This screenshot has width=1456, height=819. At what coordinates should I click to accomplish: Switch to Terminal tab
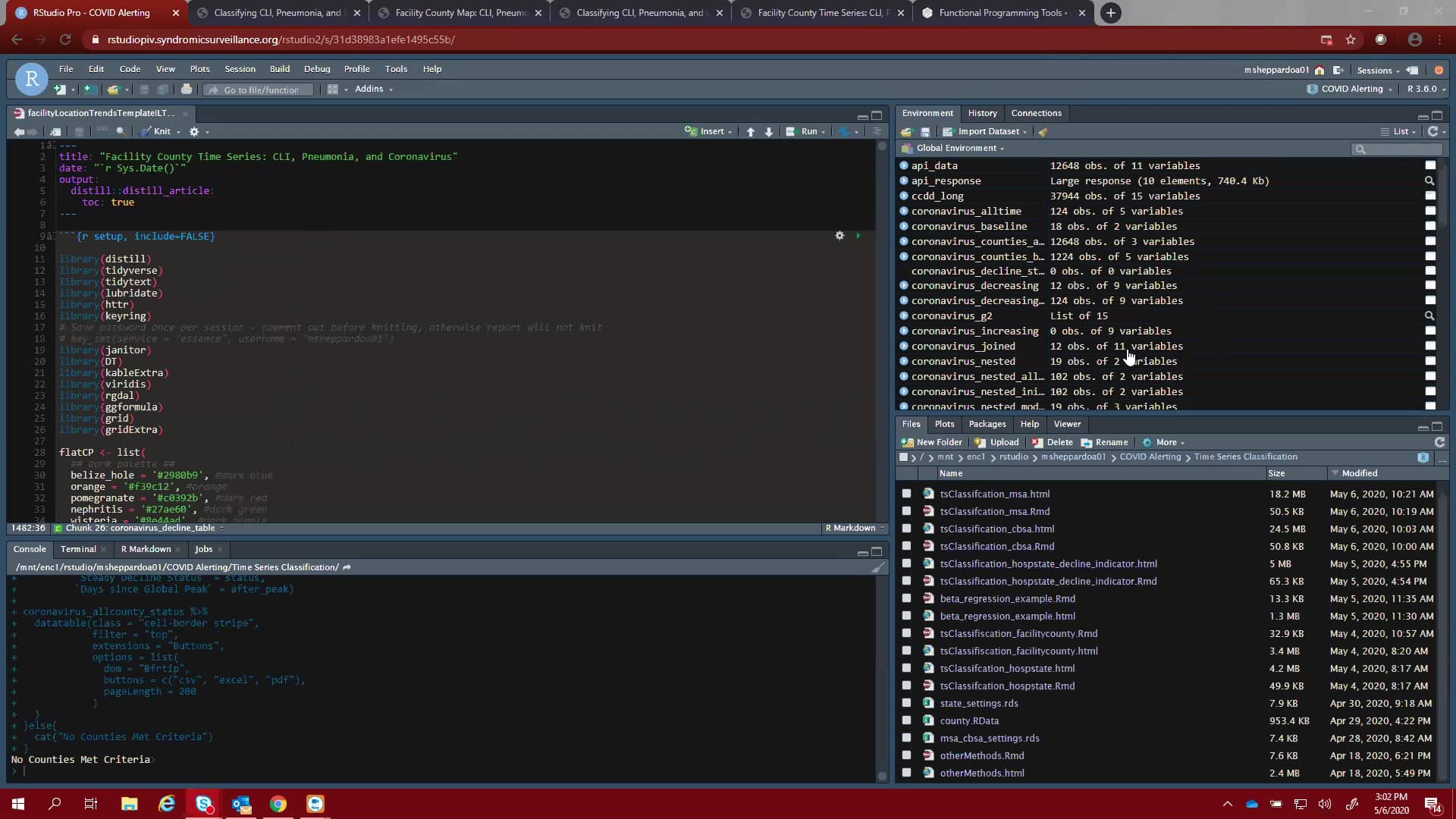click(78, 549)
